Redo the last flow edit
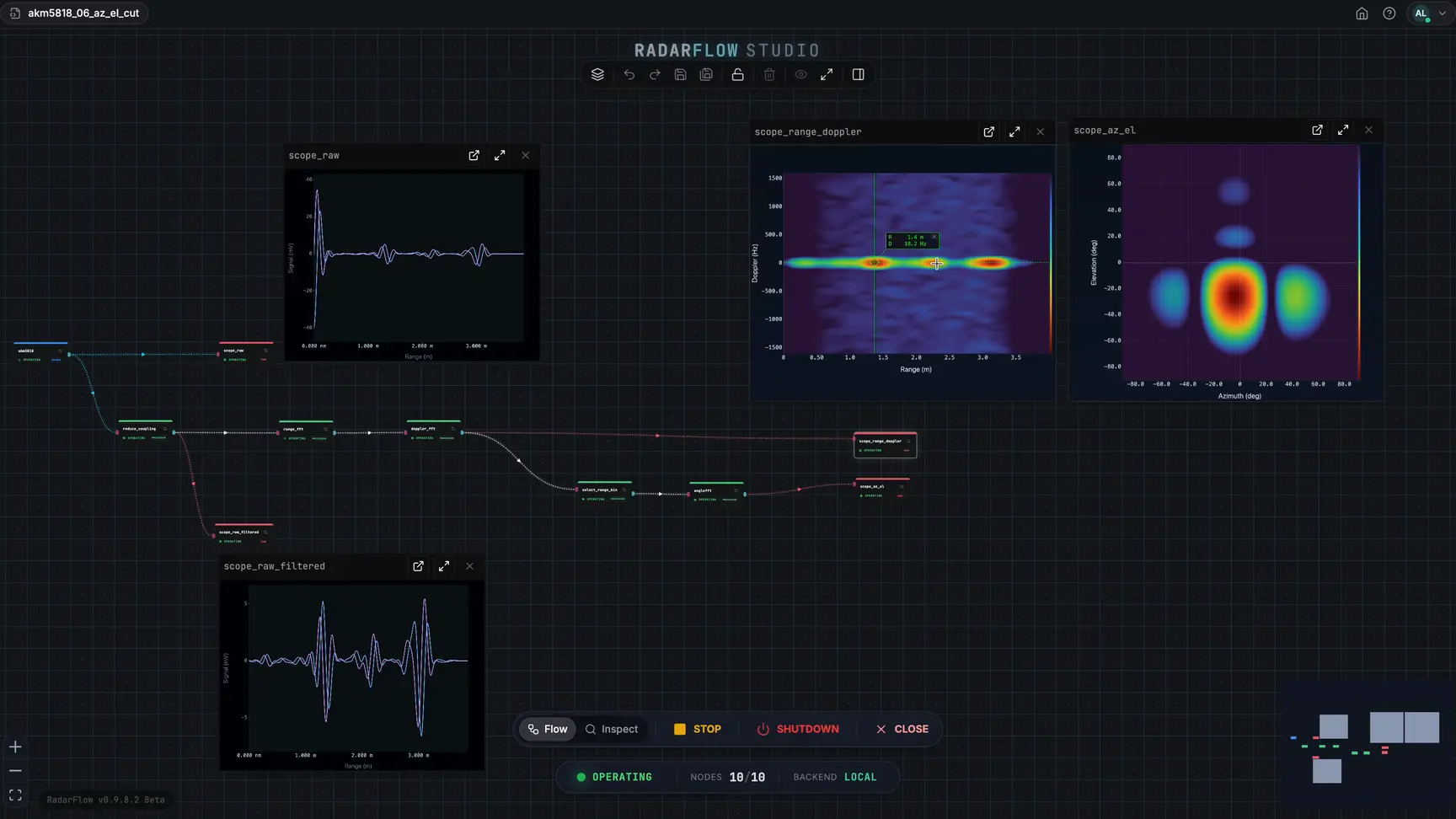1456x819 pixels. pyautogui.click(x=655, y=74)
